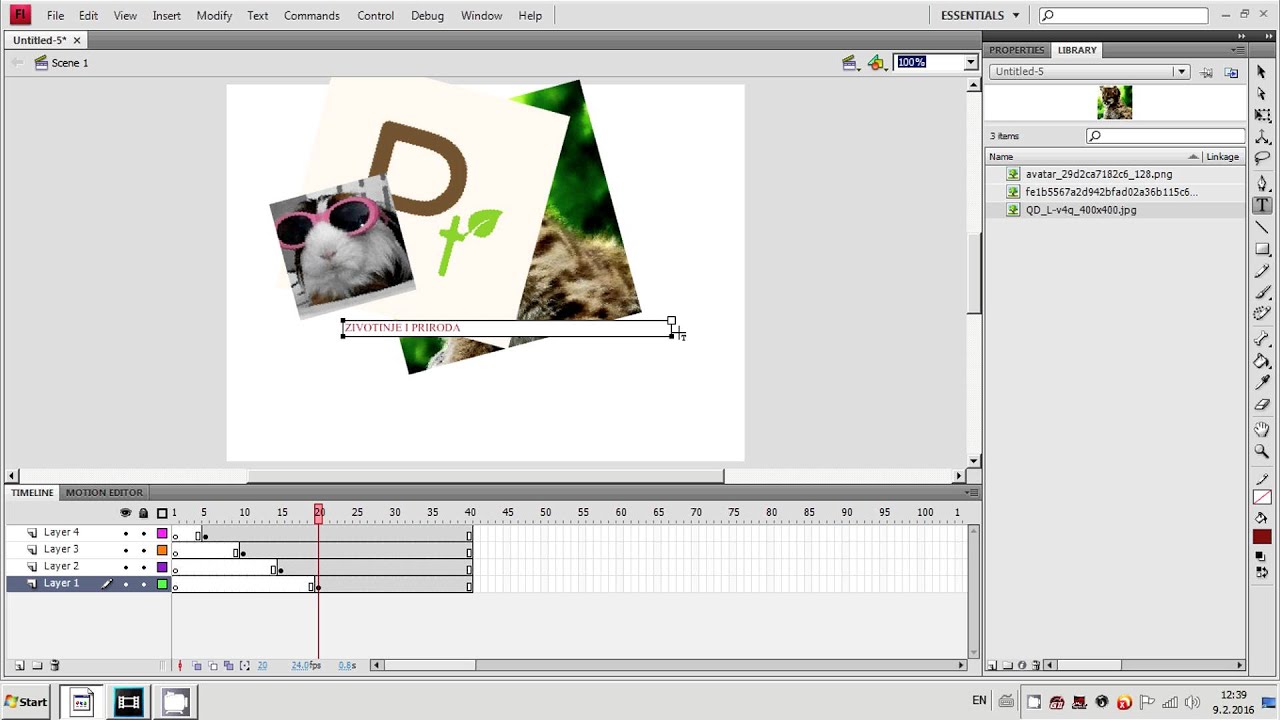Toggle visibility dot for Layer 4
The height and width of the screenshot is (720, 1280).
tap(126, 533)
